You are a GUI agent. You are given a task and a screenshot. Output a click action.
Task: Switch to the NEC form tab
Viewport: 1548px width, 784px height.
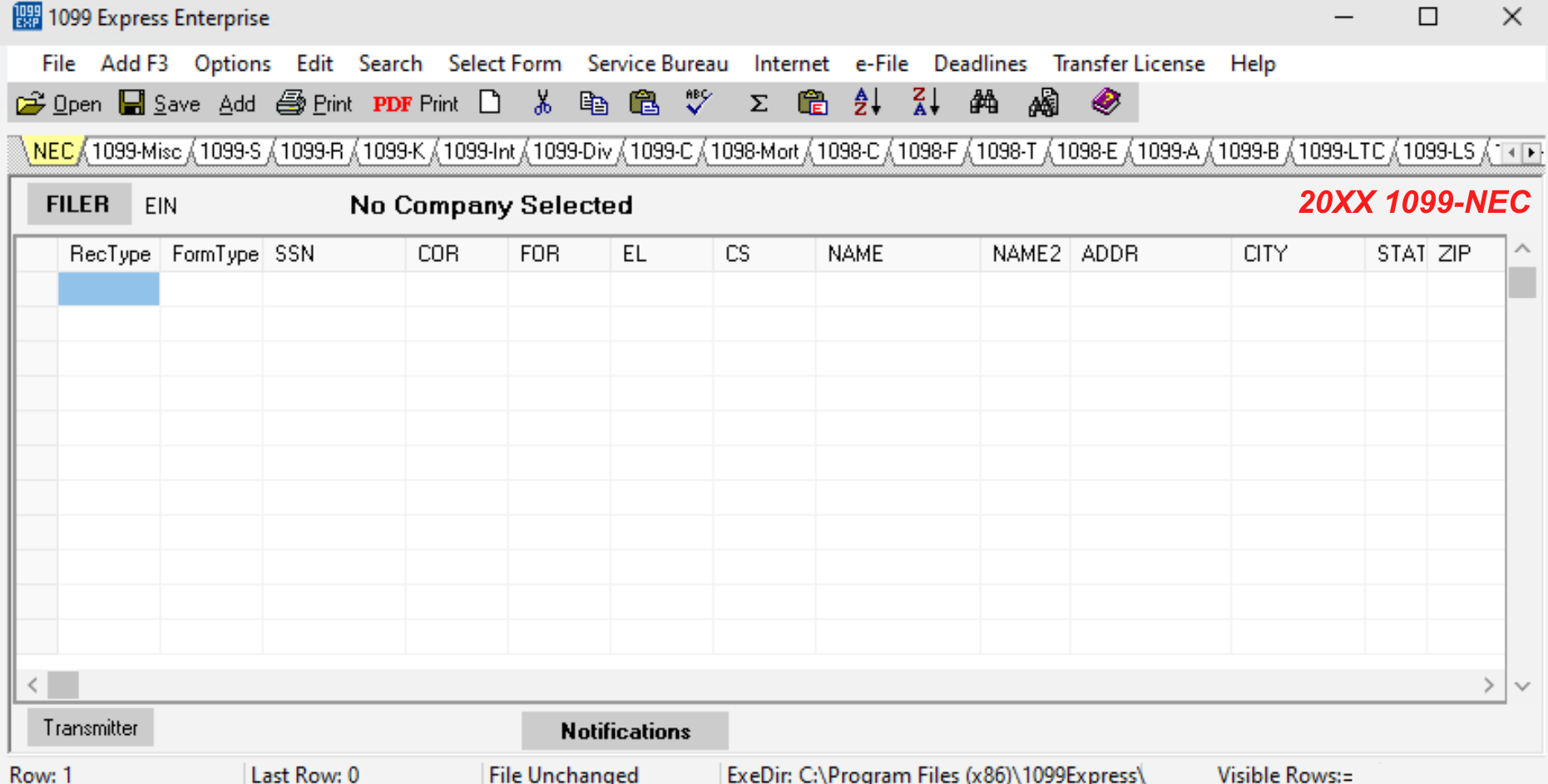tap(53, 151)
